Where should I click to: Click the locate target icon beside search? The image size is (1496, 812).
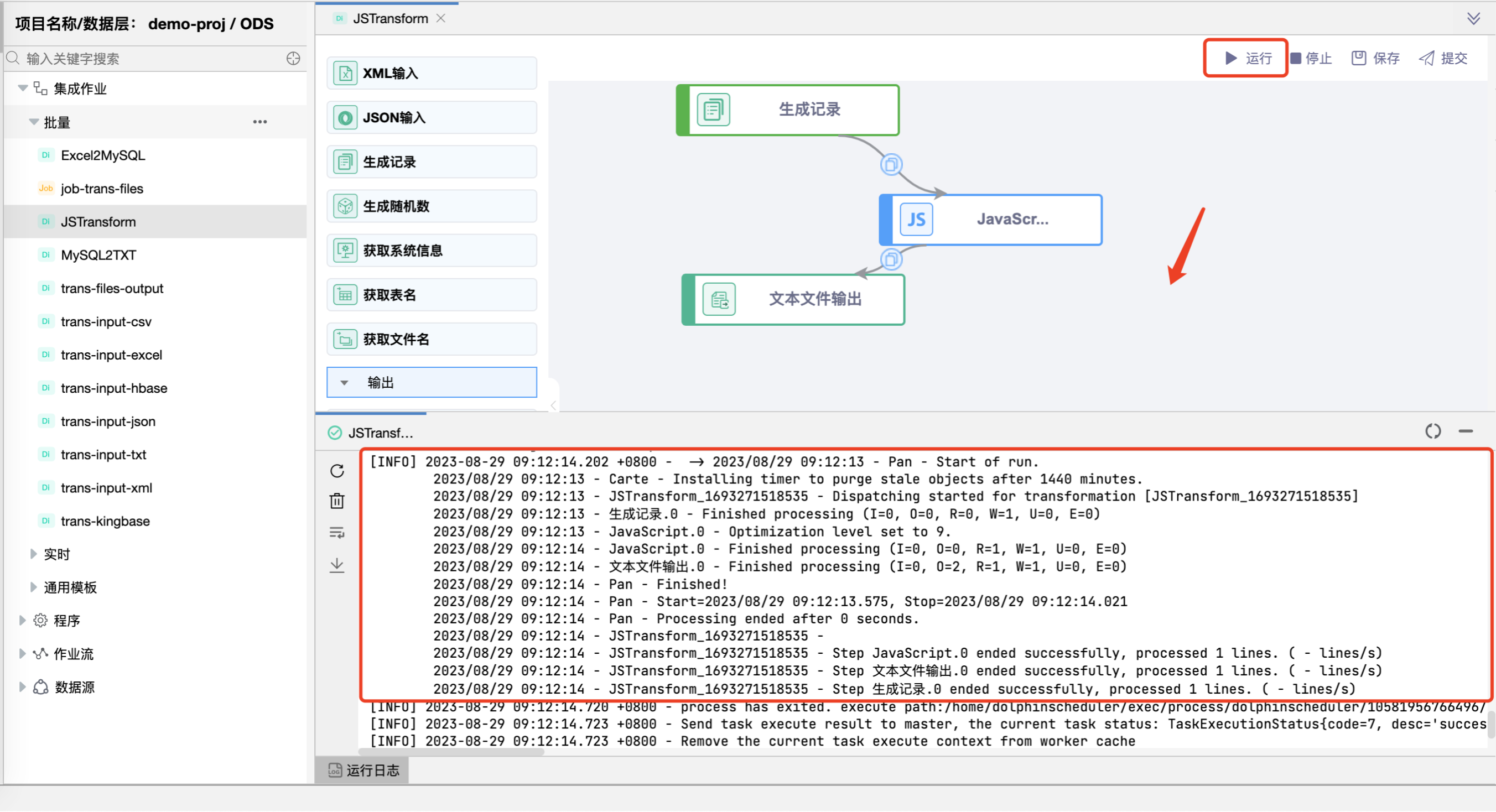(293, 59)
